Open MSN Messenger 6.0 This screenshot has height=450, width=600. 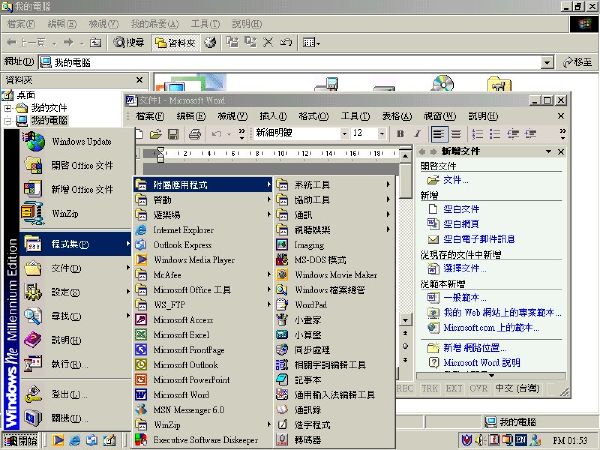tap(203, 410)
